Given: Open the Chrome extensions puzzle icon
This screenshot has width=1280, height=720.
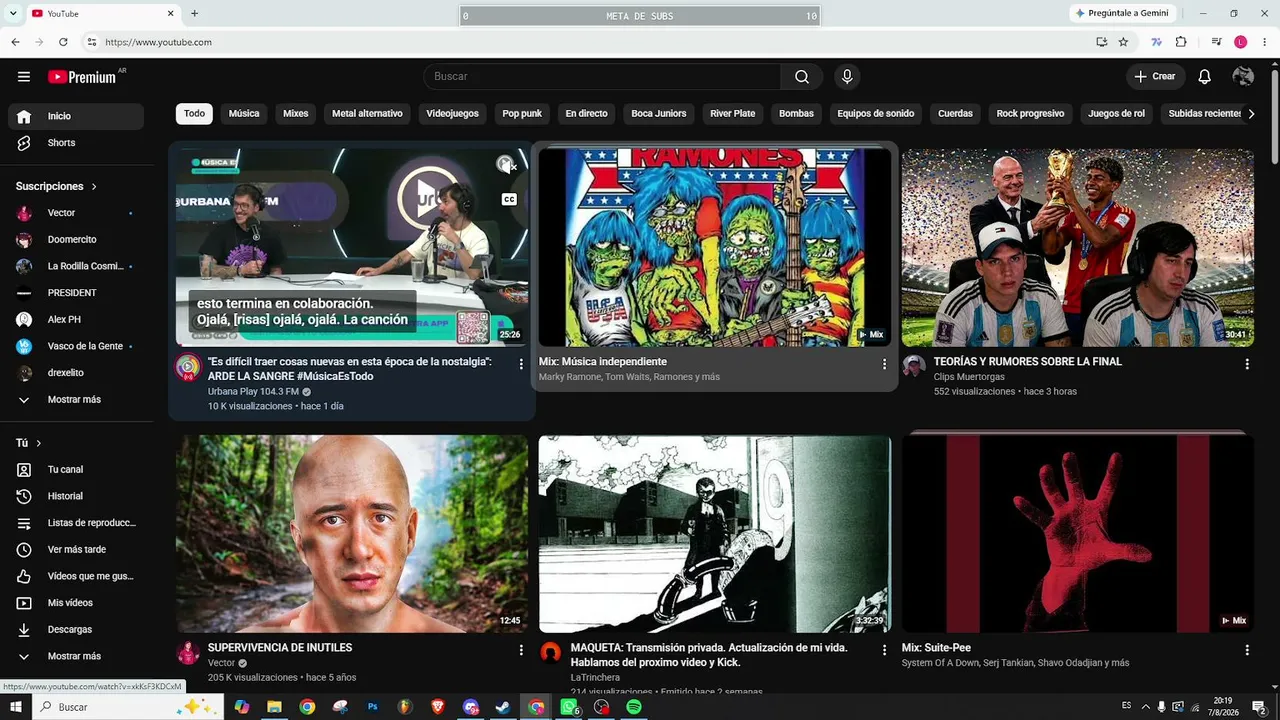Looking at the screenshot, I should [x=1181, y=42].
